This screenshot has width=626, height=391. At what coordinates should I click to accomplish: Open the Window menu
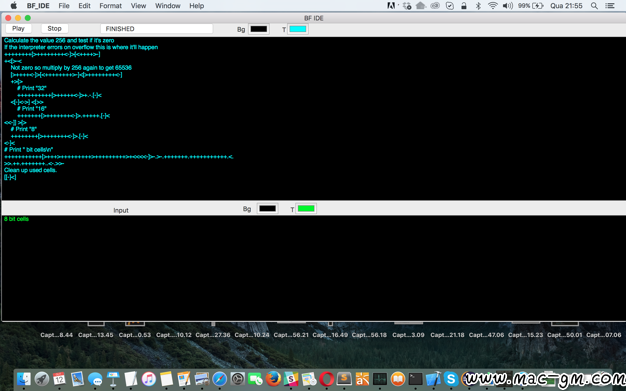click(x=168, y=6)
